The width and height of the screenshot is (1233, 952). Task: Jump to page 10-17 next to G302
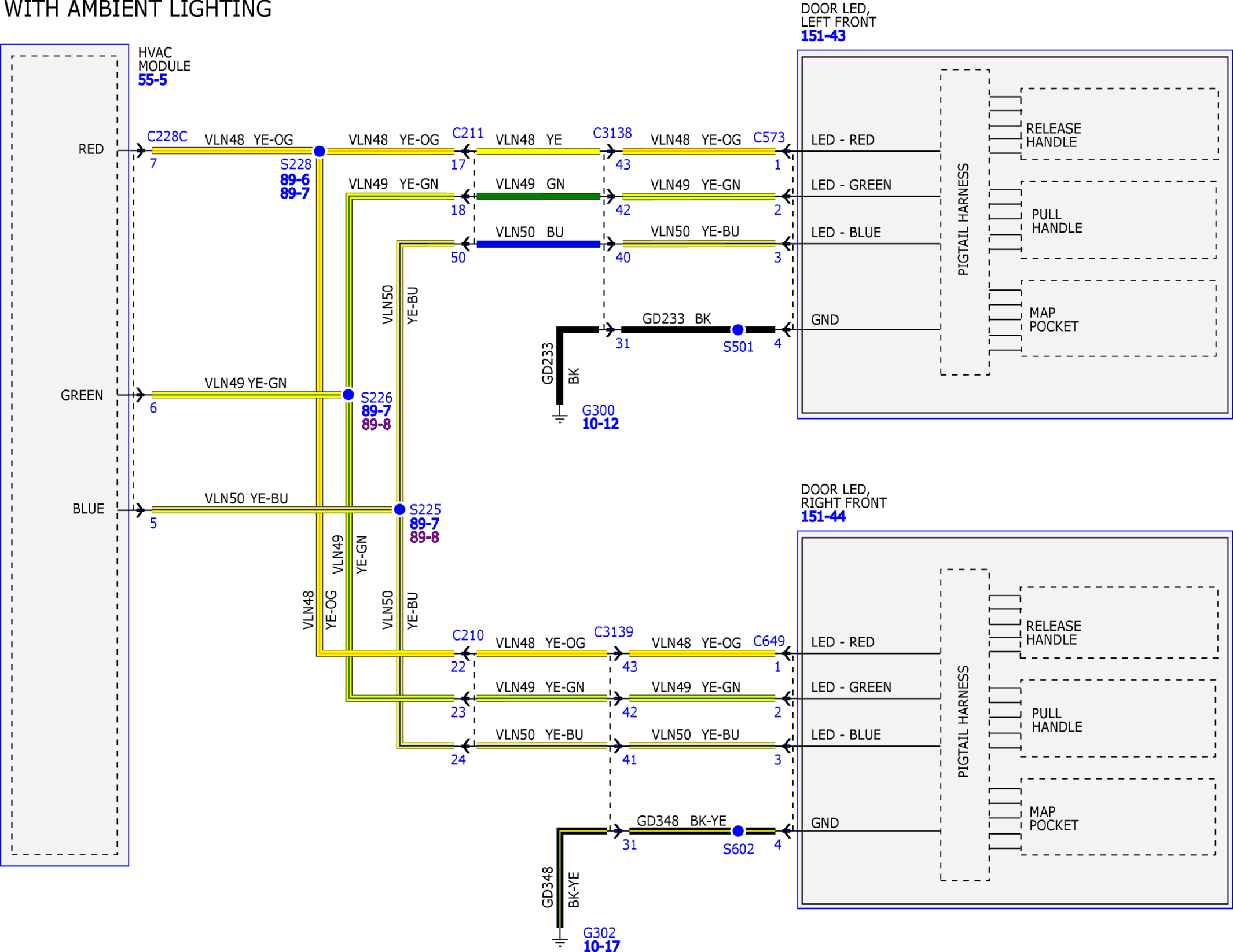pos(601,946)
